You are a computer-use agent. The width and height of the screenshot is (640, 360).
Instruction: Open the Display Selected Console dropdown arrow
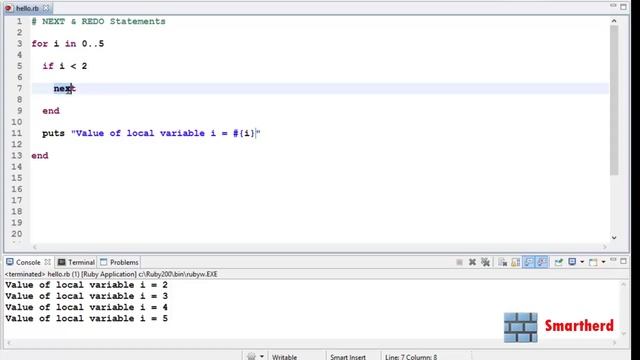coord(582,262)
